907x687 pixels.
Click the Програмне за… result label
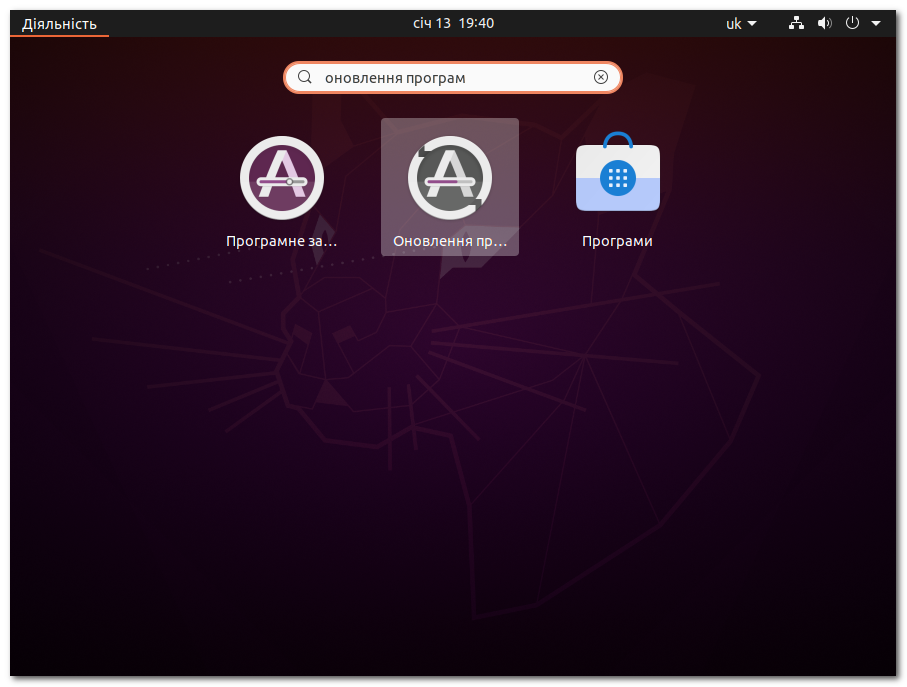tap(281, 240)
